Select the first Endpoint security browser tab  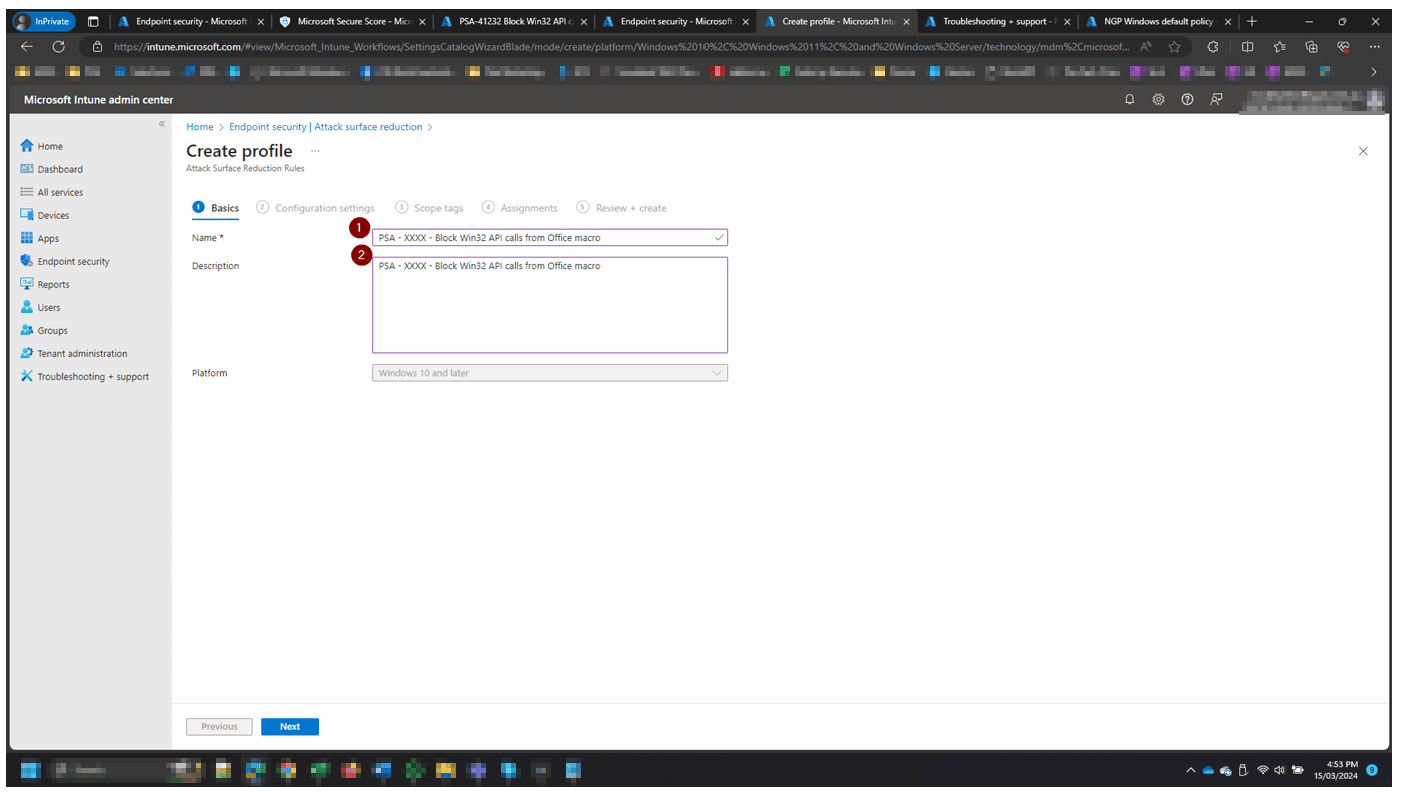[189, 21]
